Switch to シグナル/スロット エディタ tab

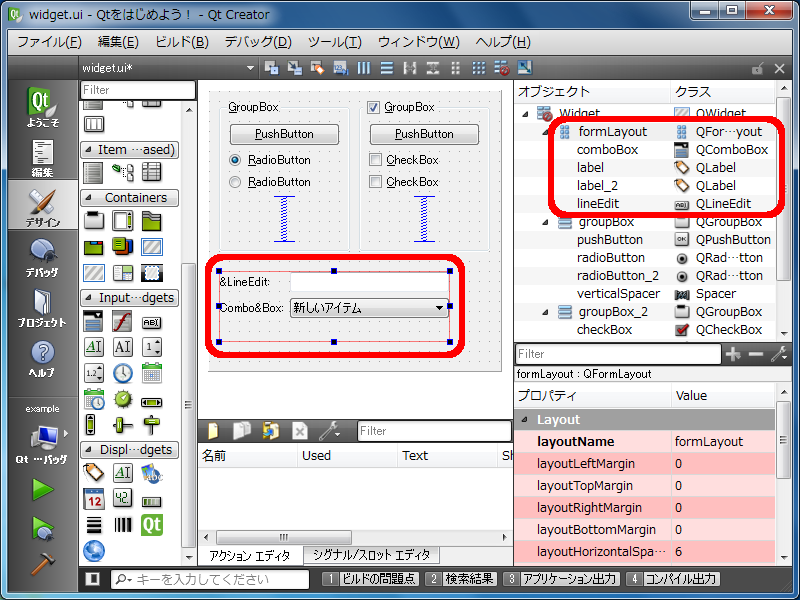371,555
